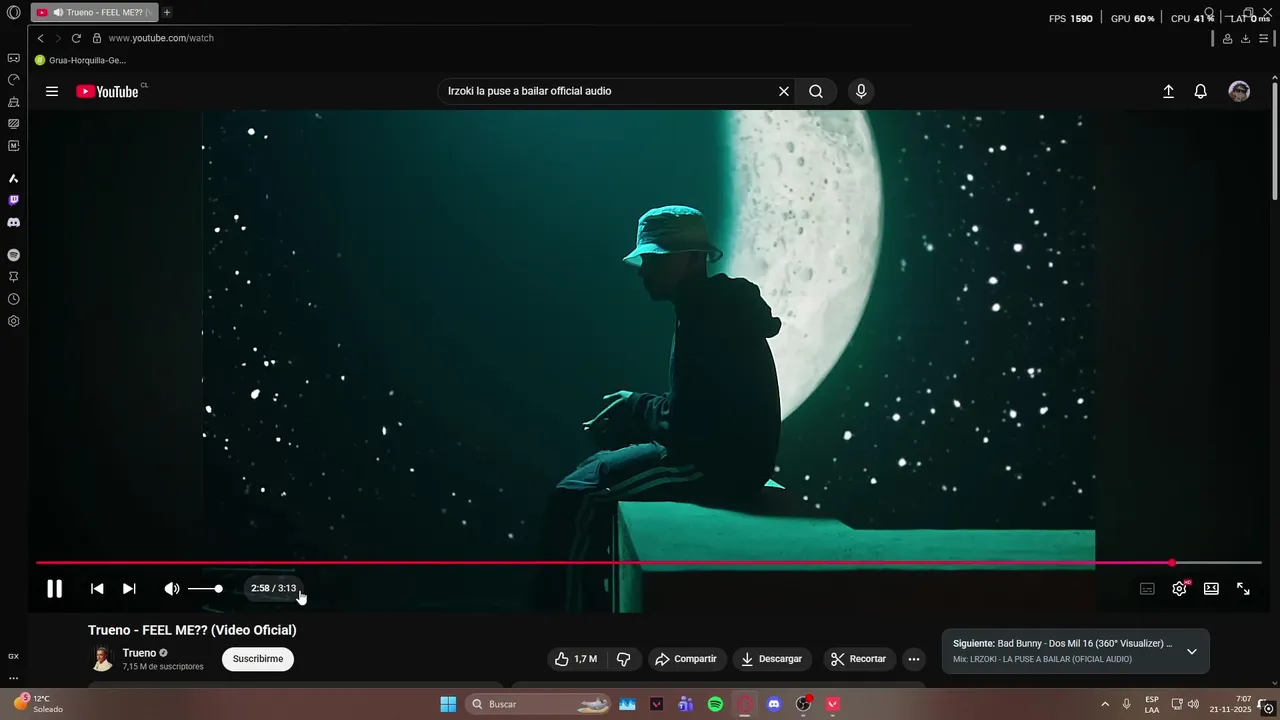Toggle fullscreen exit arrows on the player
The width and height of the screenshot is (1280, 720).
point(1243,589)
